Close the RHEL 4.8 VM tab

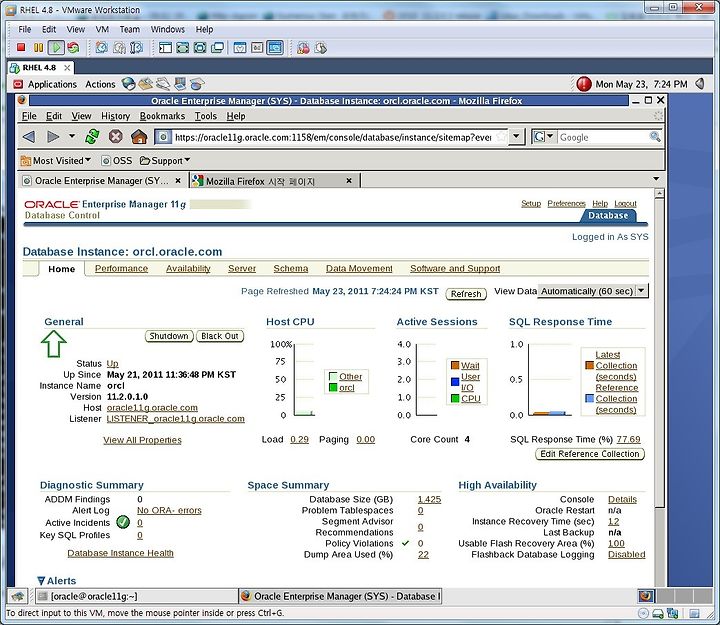coord(68,68)
